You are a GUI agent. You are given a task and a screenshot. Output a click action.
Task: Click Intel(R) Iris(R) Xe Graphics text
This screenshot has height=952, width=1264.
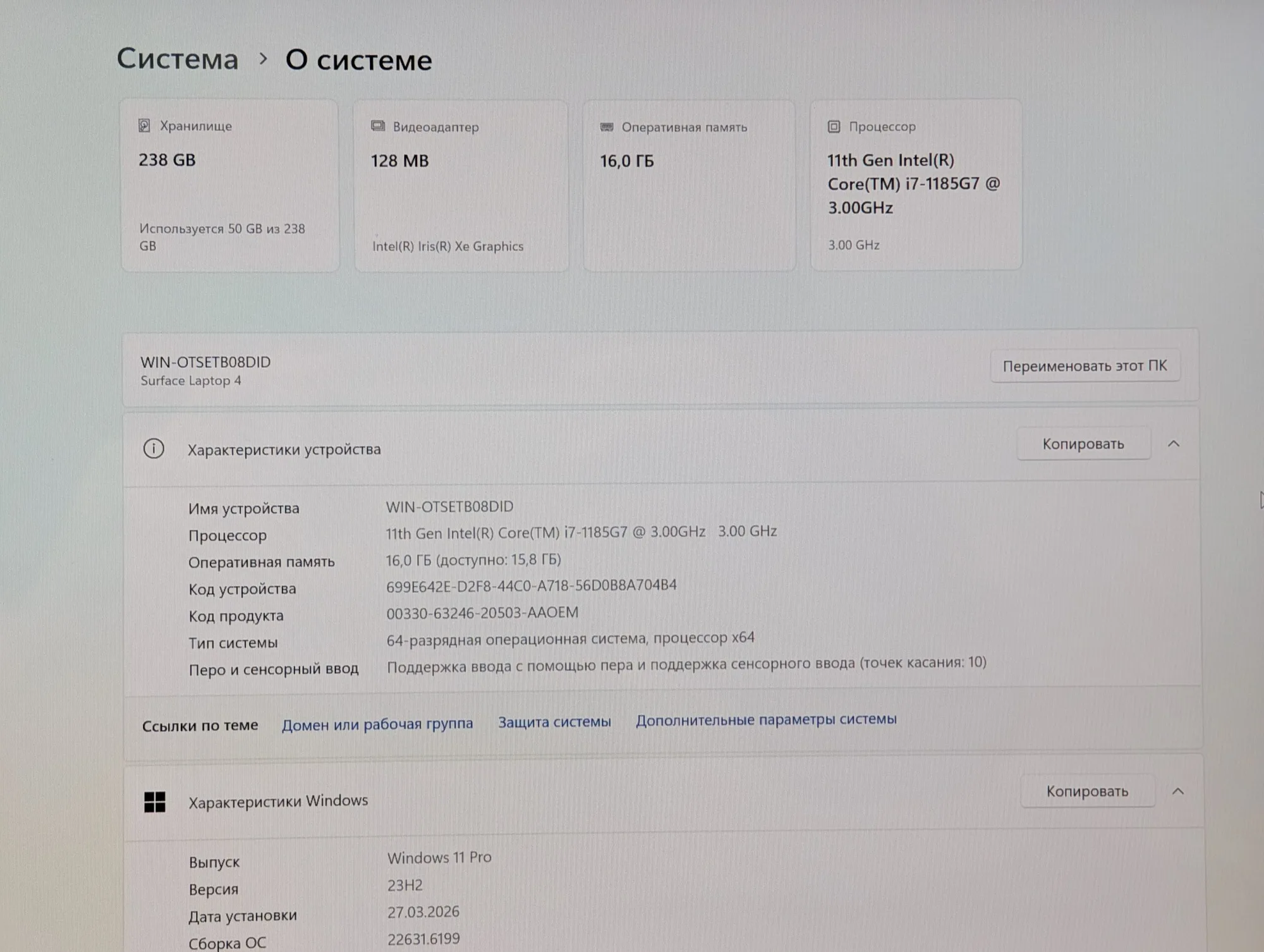(x=447, y=246)
